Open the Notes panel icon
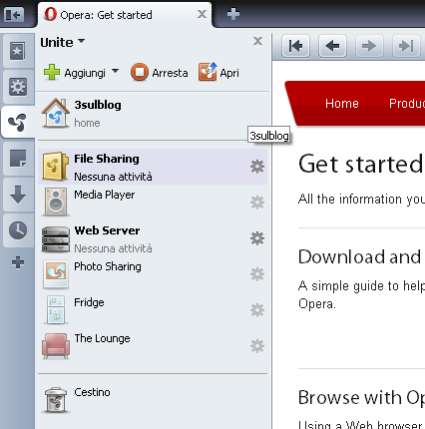Screen dimensions: 425x429 tap(17, 158)
